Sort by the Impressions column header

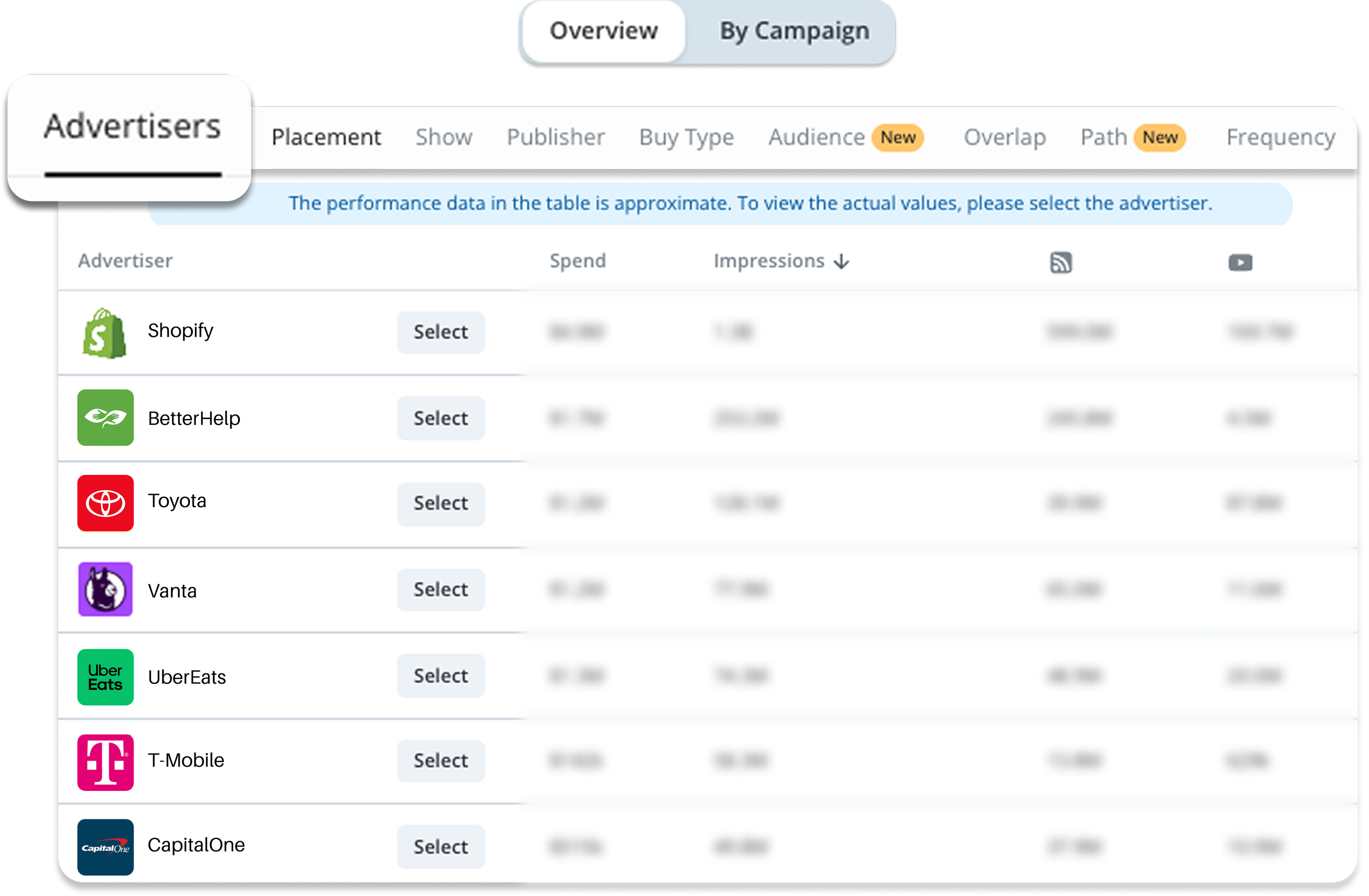[x=769, y=261]
